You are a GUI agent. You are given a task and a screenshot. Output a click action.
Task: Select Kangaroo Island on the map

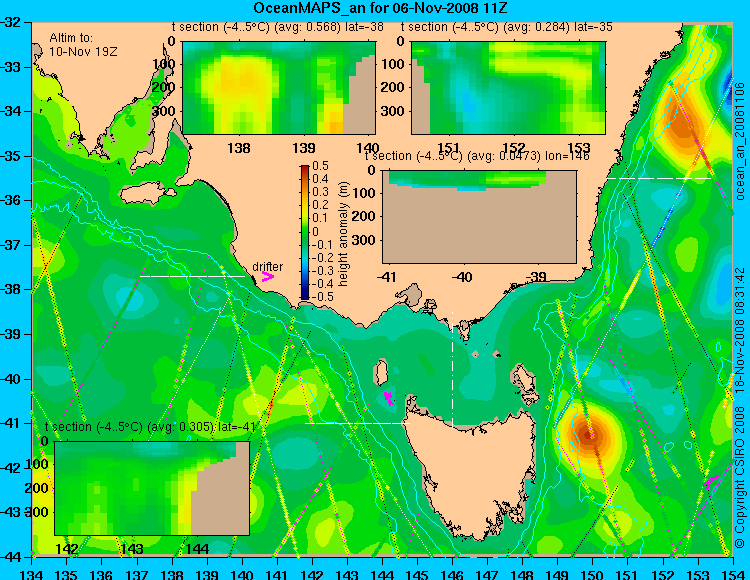point(147,194)
